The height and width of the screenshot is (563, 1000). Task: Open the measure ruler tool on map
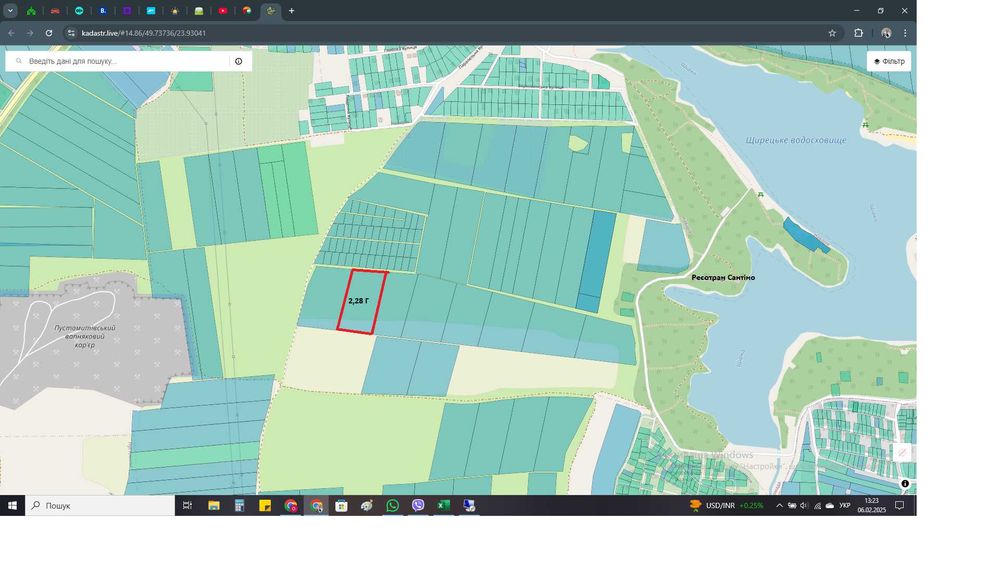902,453
